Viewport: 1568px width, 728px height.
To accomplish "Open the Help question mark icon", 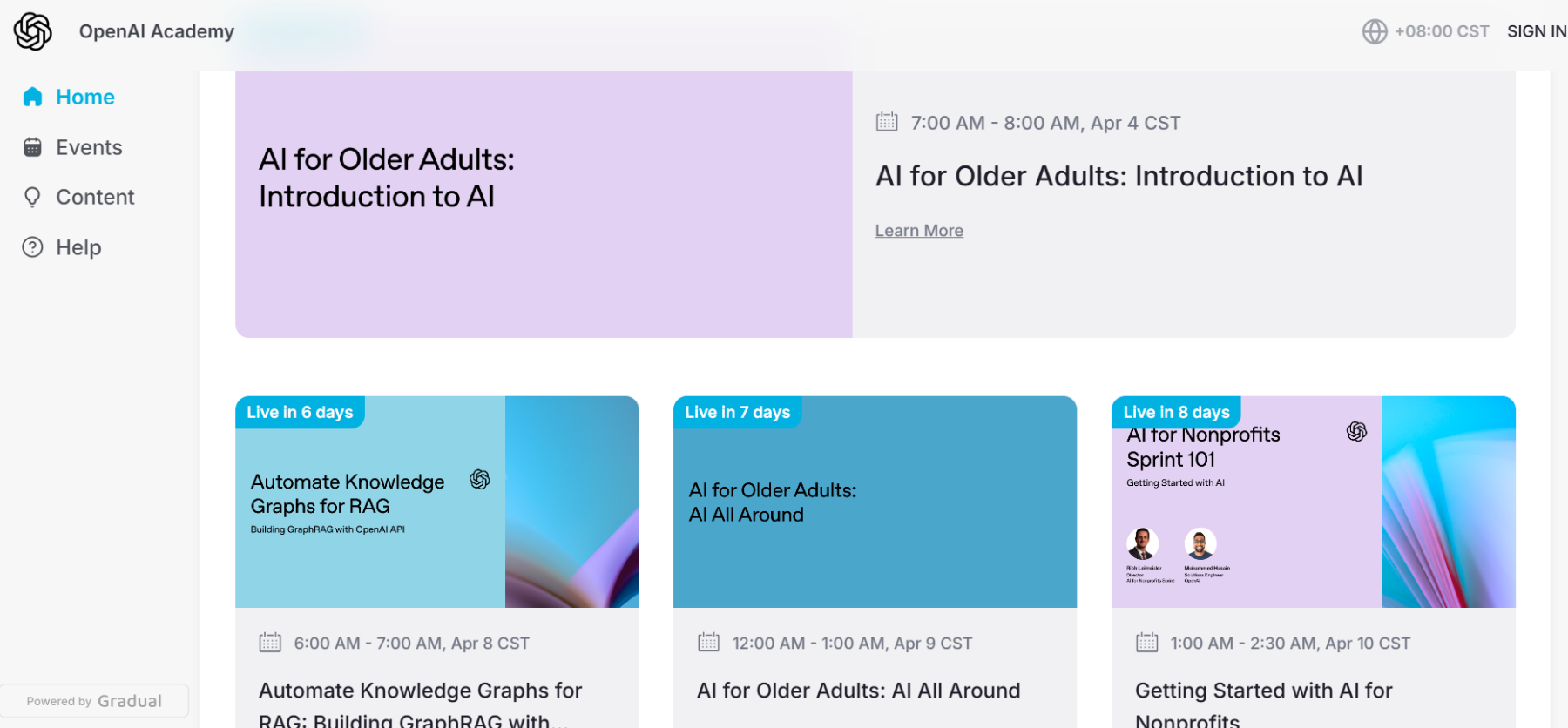I will click(32, 247).
